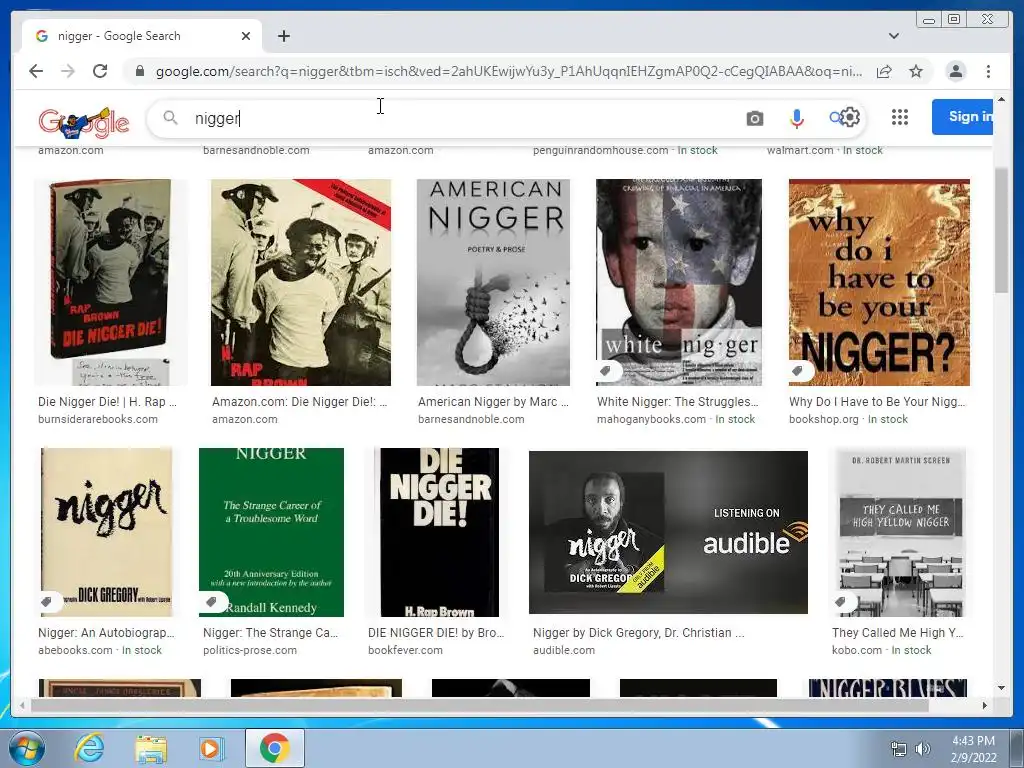Click the vertical scrollbar thumb
This screenshot has height=768, width=1024.
[1001, 230]
